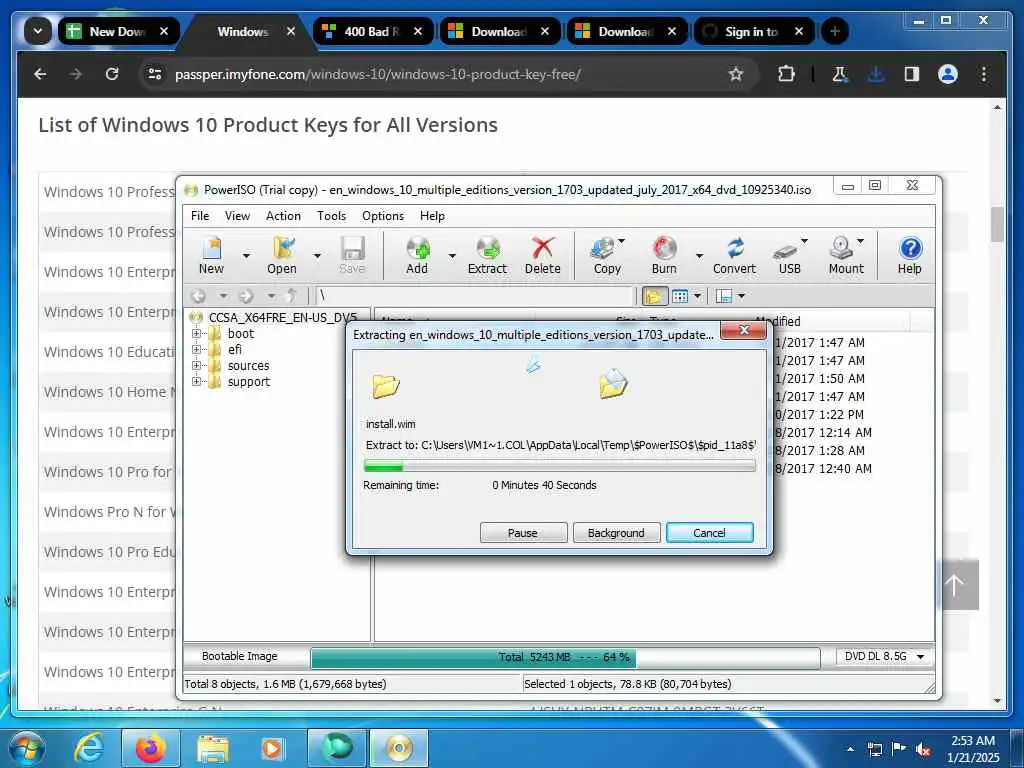
Task: Click the Convert toolbar icon
Action: pyautogui.click(x=735, y=255)
